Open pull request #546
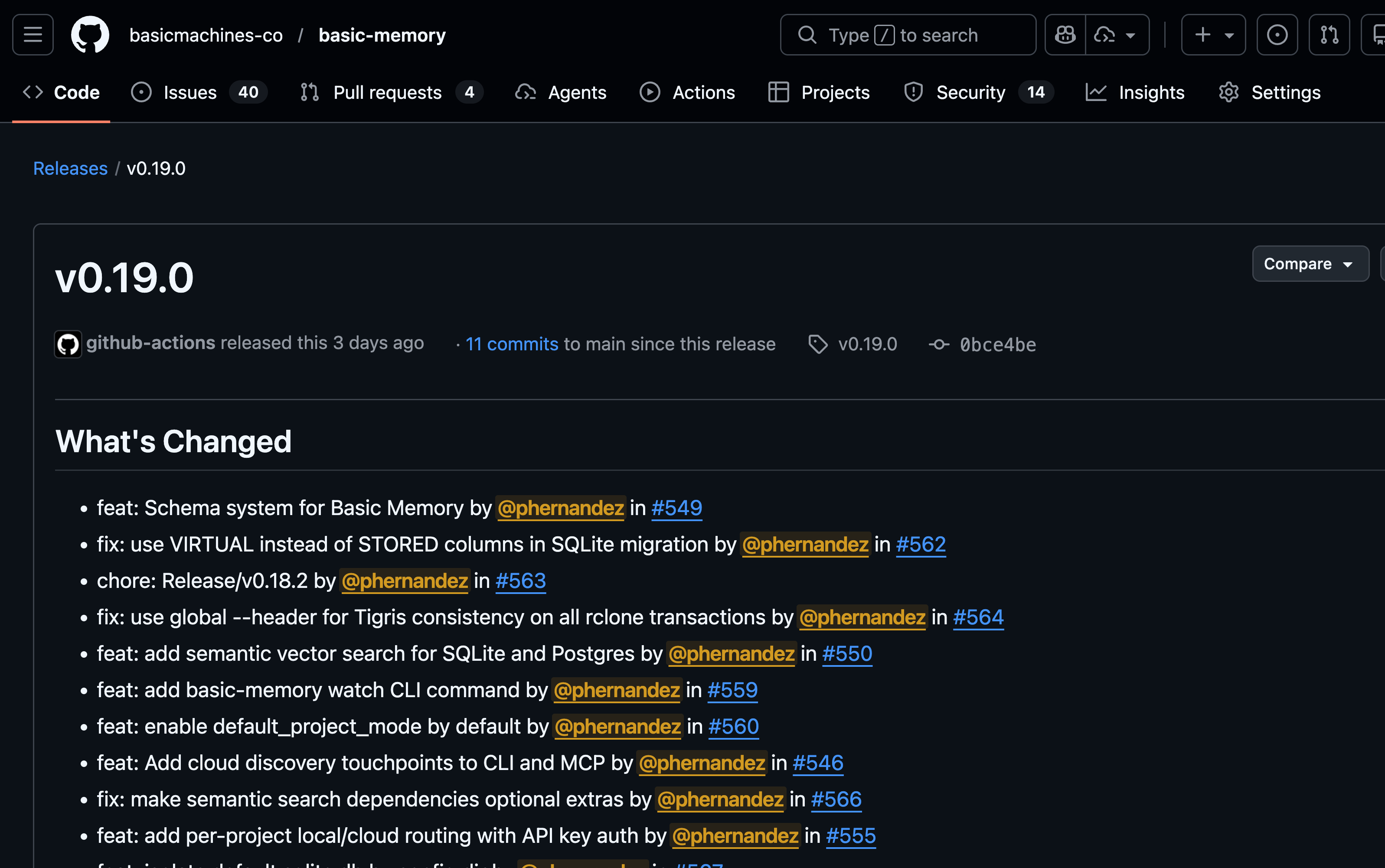1385x868 pixels. 818,763
